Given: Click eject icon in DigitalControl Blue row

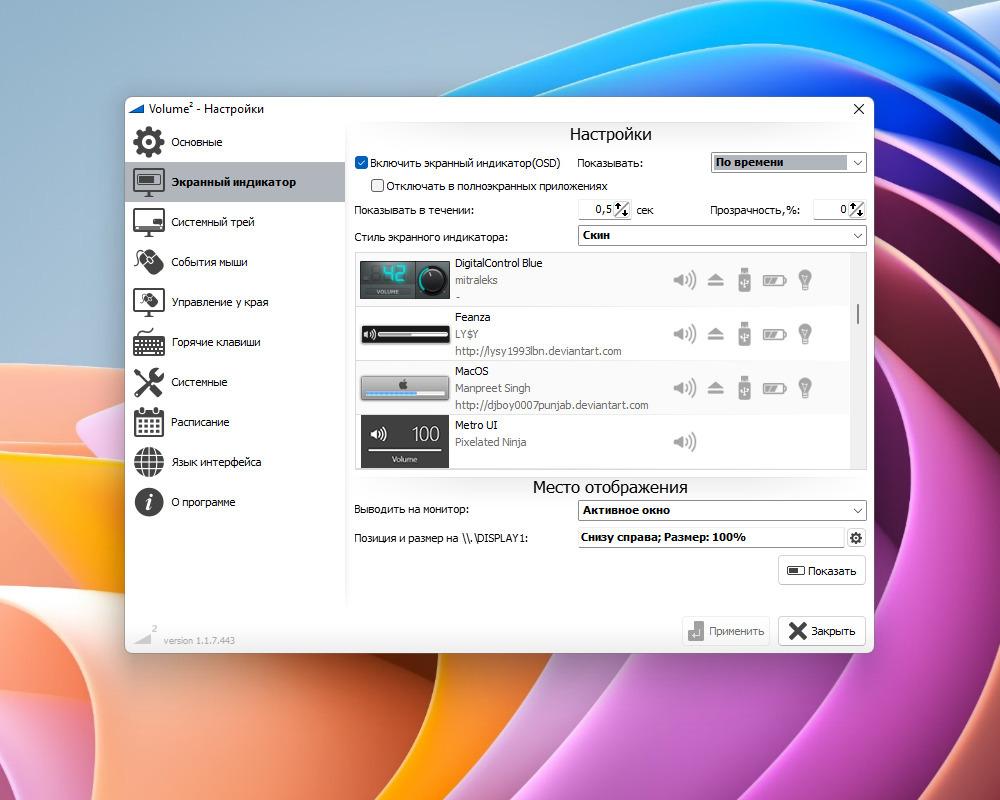Looking at the screenshot, I should pyautogui.click(x=716, y=279).
